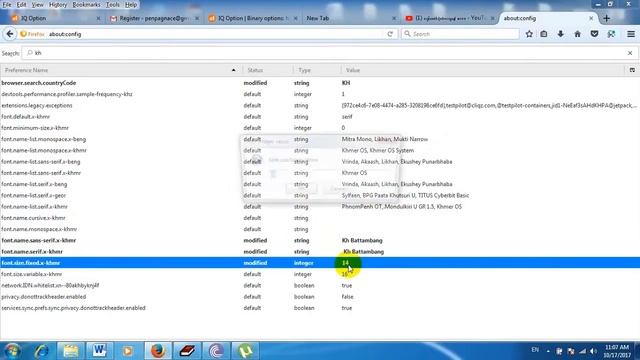Select font.size.variable.x-khmr row
Viewport: 640px width, 360px height.
(x=320, y=274)
